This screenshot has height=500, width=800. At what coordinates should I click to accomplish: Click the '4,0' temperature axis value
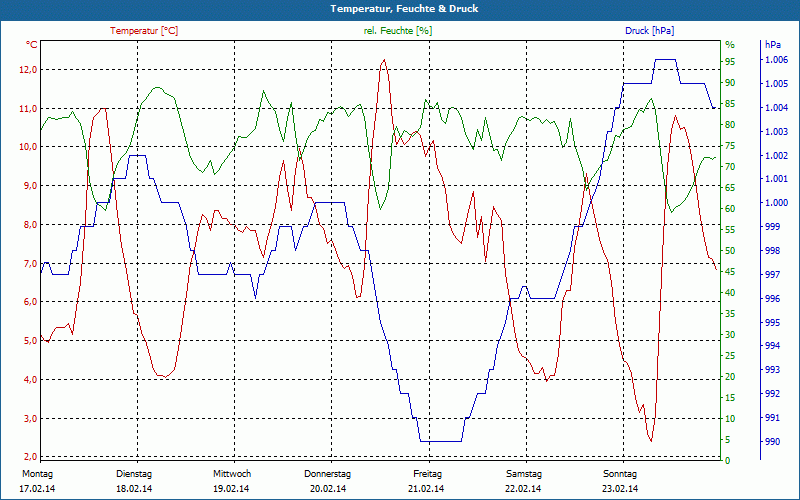point(30,380)
